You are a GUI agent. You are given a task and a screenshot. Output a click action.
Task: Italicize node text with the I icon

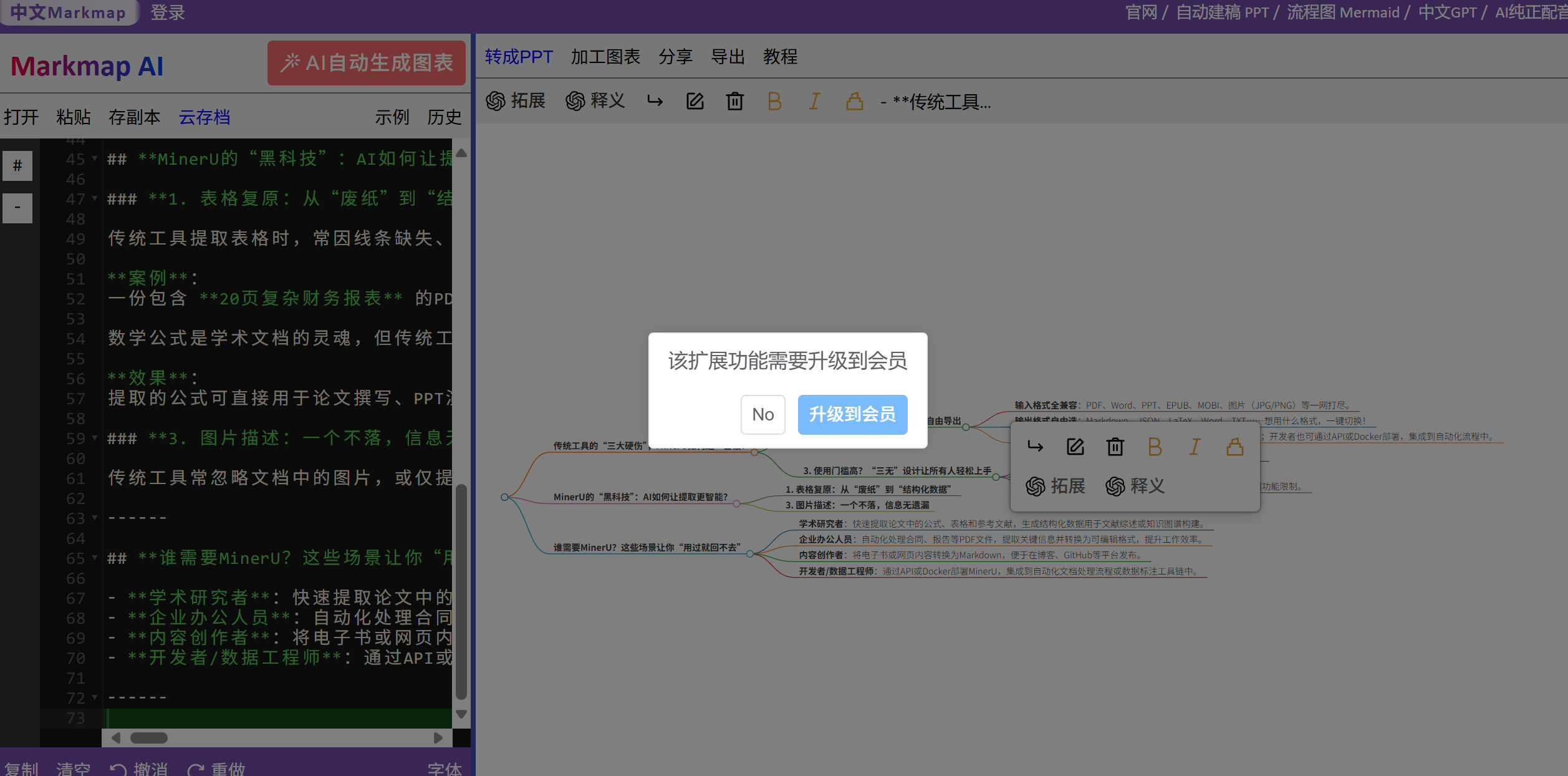click(x=814, y=101)
